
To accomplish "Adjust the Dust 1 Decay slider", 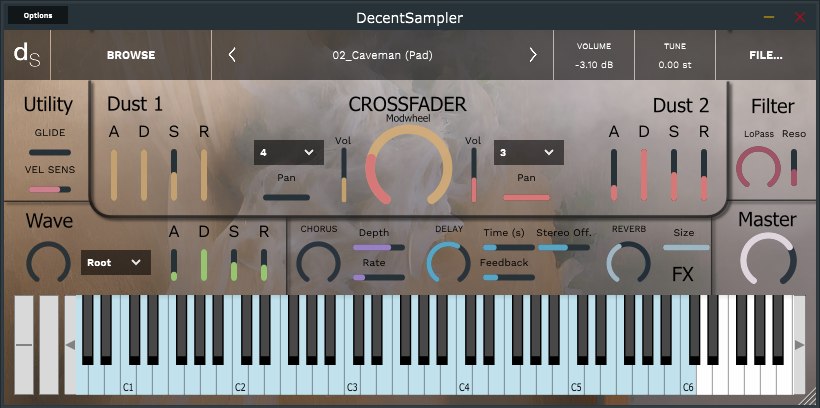I will tap(144, 175).
